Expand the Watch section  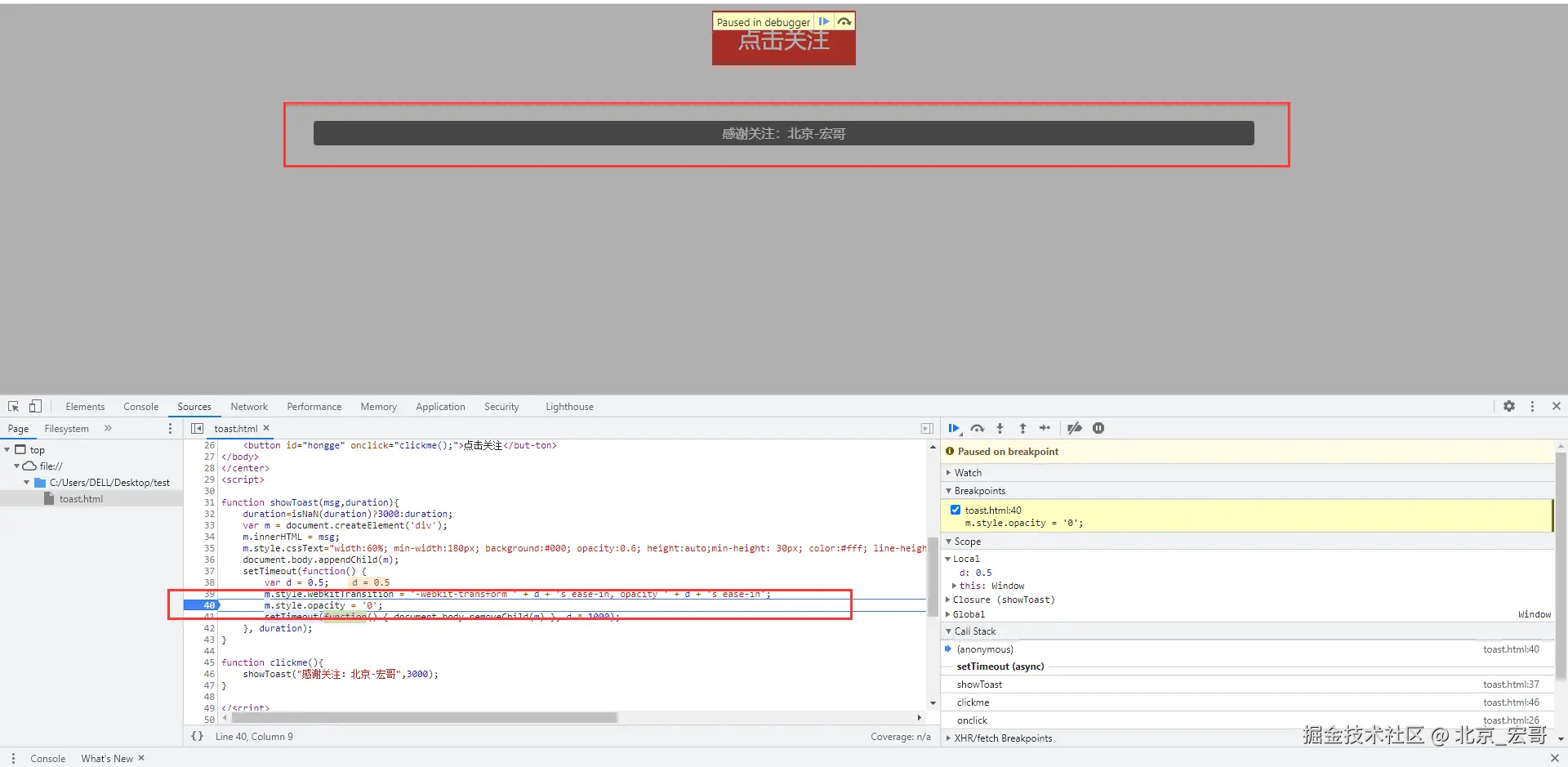(968, 473)
